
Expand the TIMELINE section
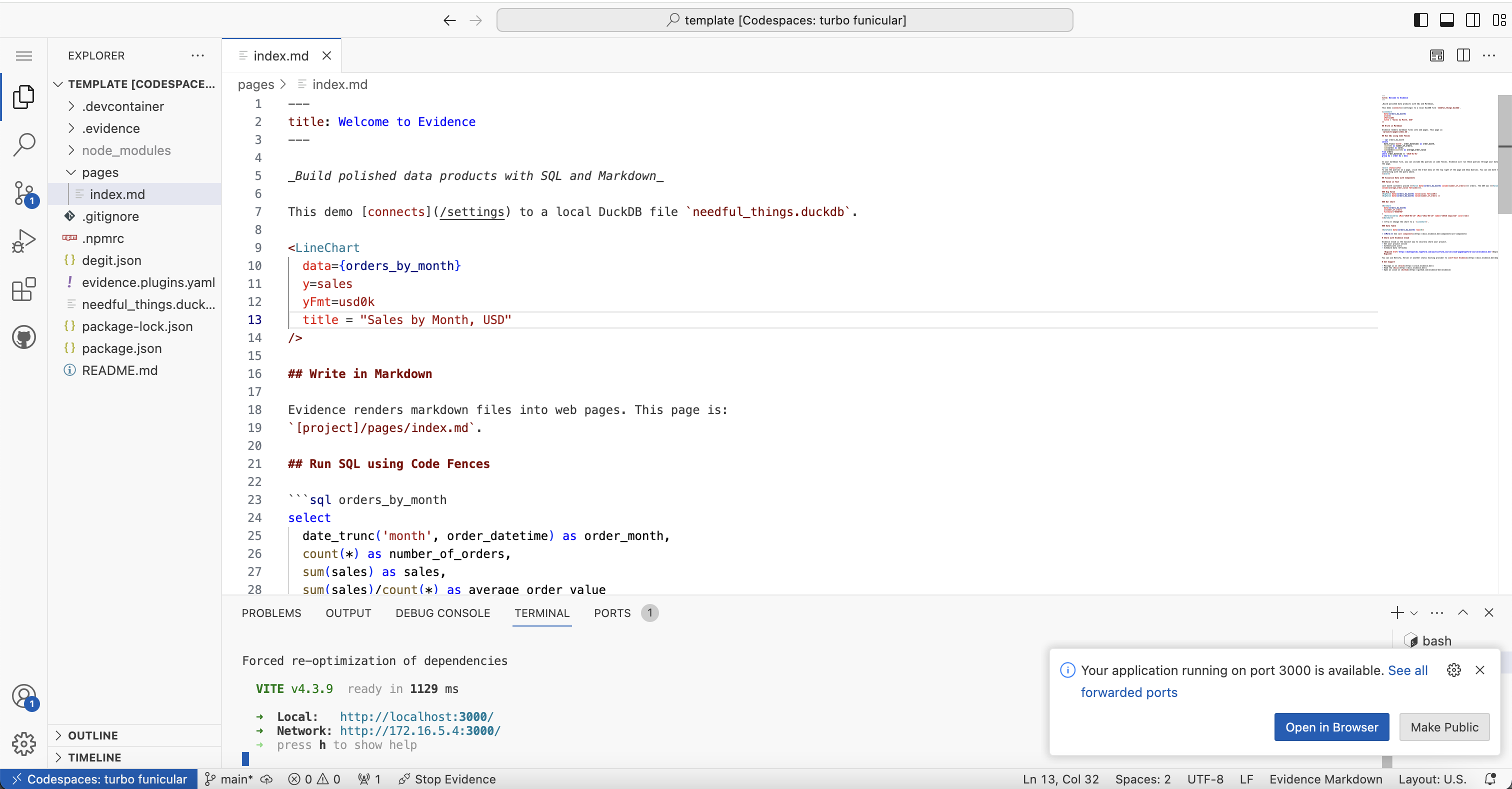[134, 757]
